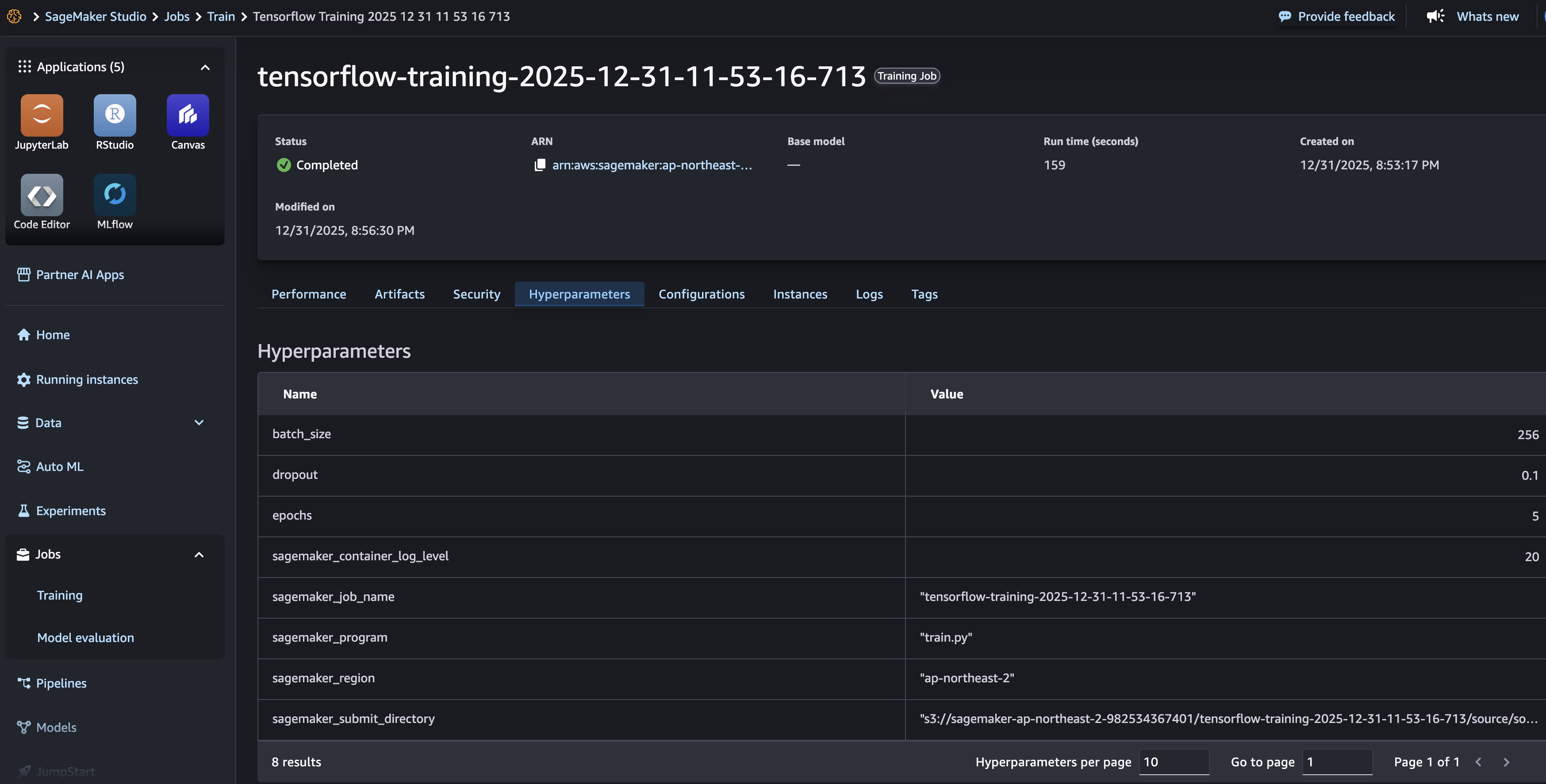Viewport: 1546px width, 784px height.
Task: Open the JupyterLab application icon
Action: [42, 115]
